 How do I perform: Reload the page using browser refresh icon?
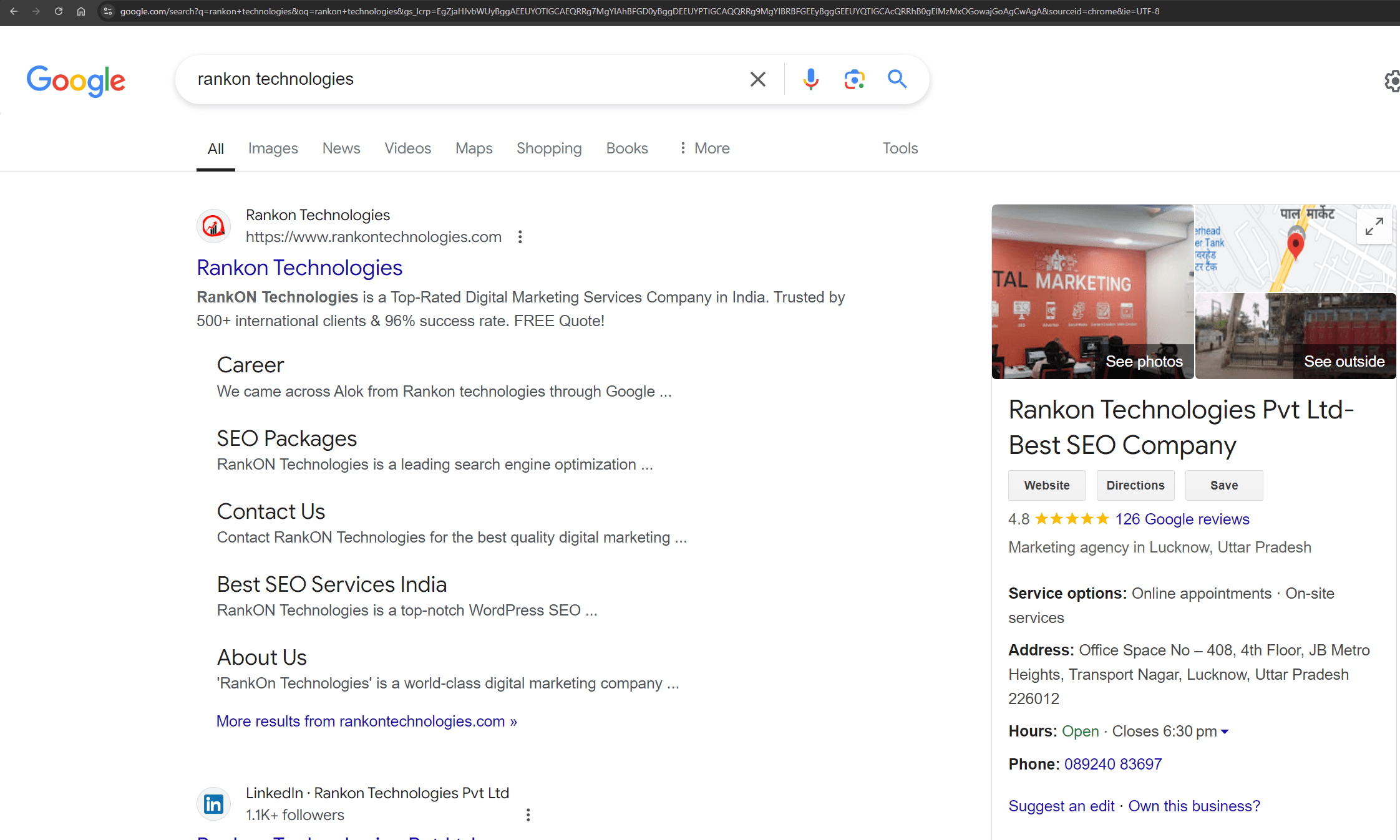(x=59, y=11)
